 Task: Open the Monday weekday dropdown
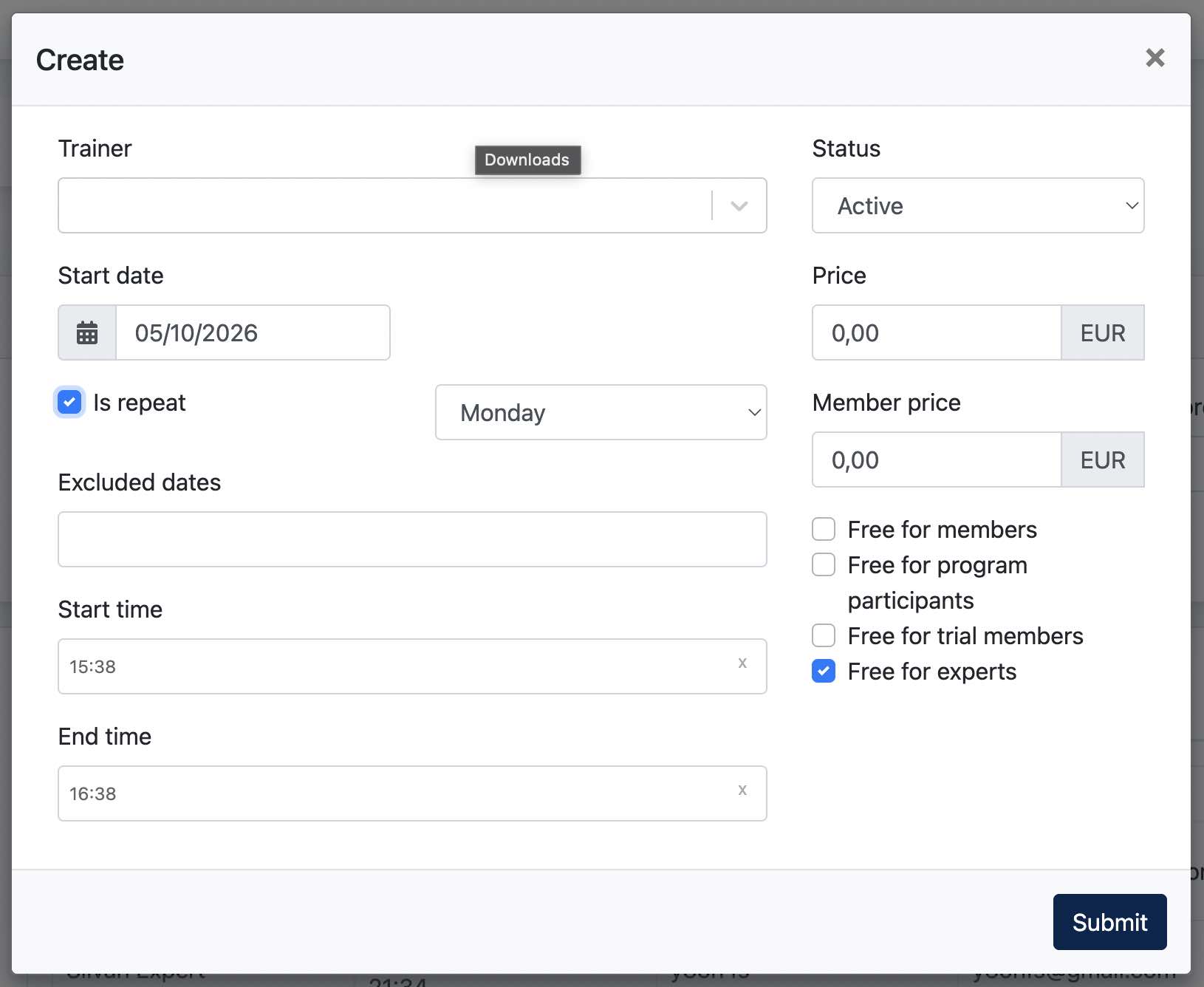pyautogui.click(x=601, y=412)
